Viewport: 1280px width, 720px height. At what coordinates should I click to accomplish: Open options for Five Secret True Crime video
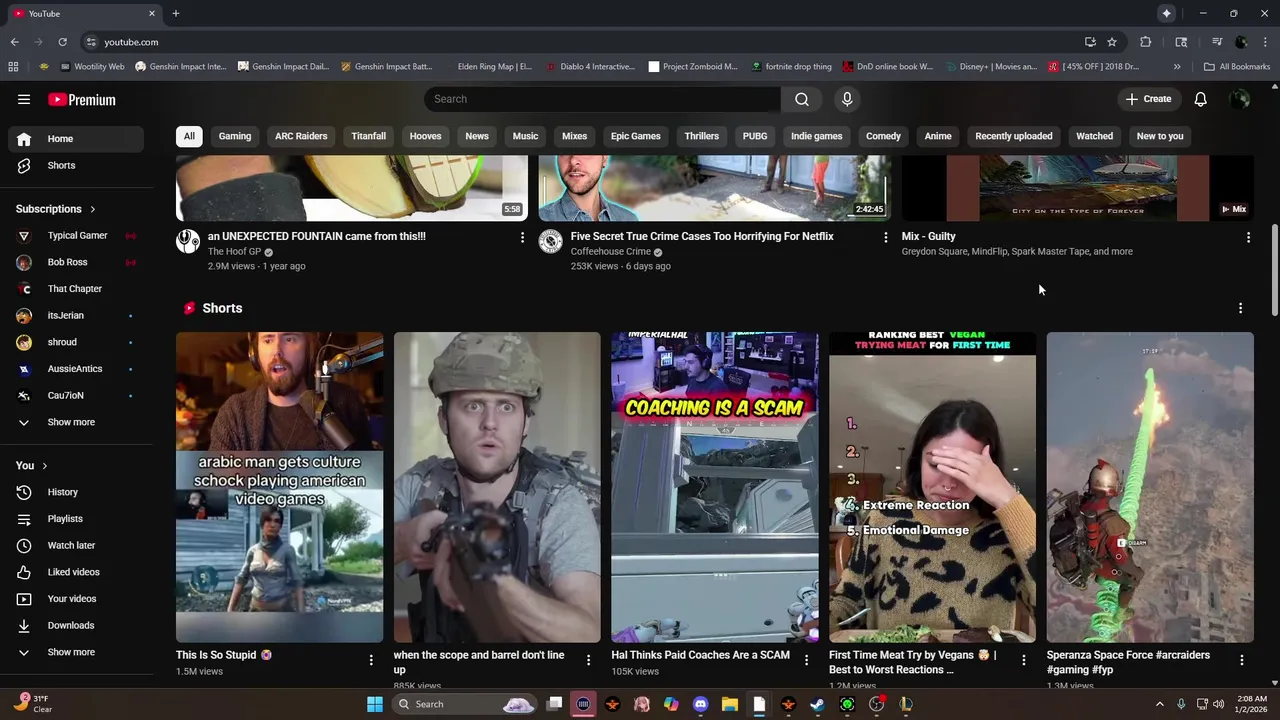pyautogui.click(x=885, y=237)
